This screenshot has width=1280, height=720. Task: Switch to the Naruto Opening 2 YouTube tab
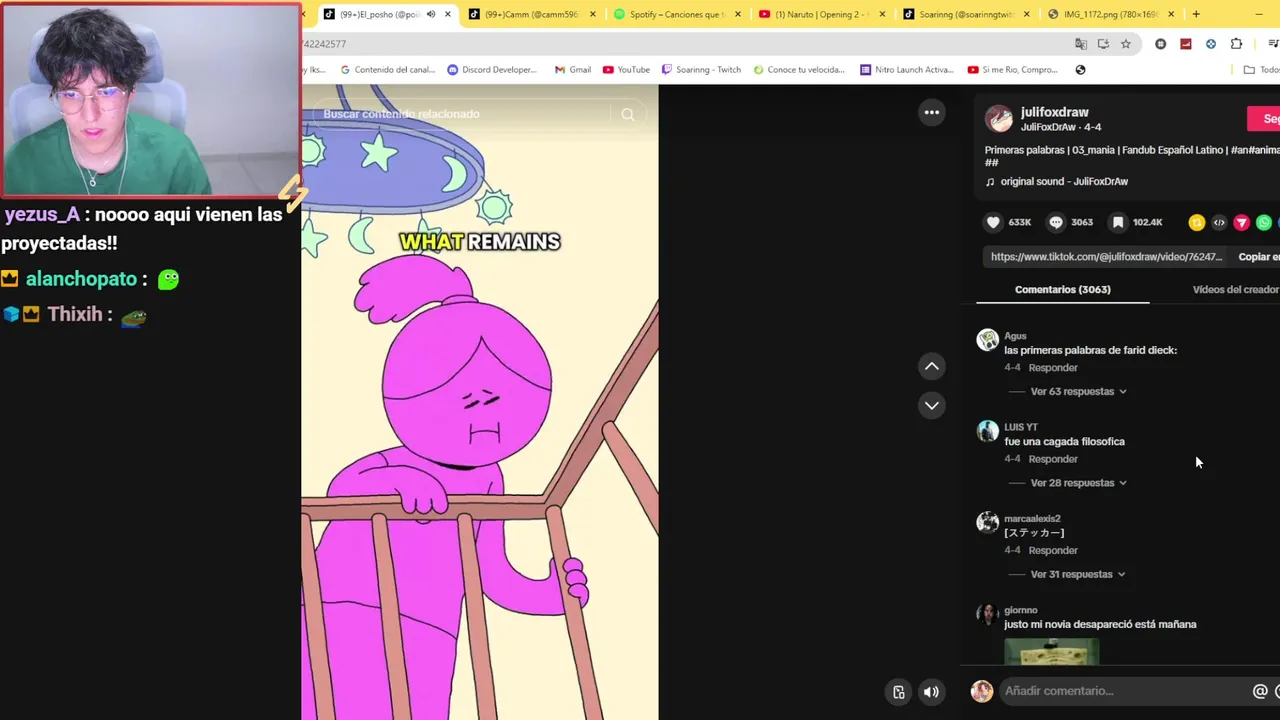[x=820, y=14]
